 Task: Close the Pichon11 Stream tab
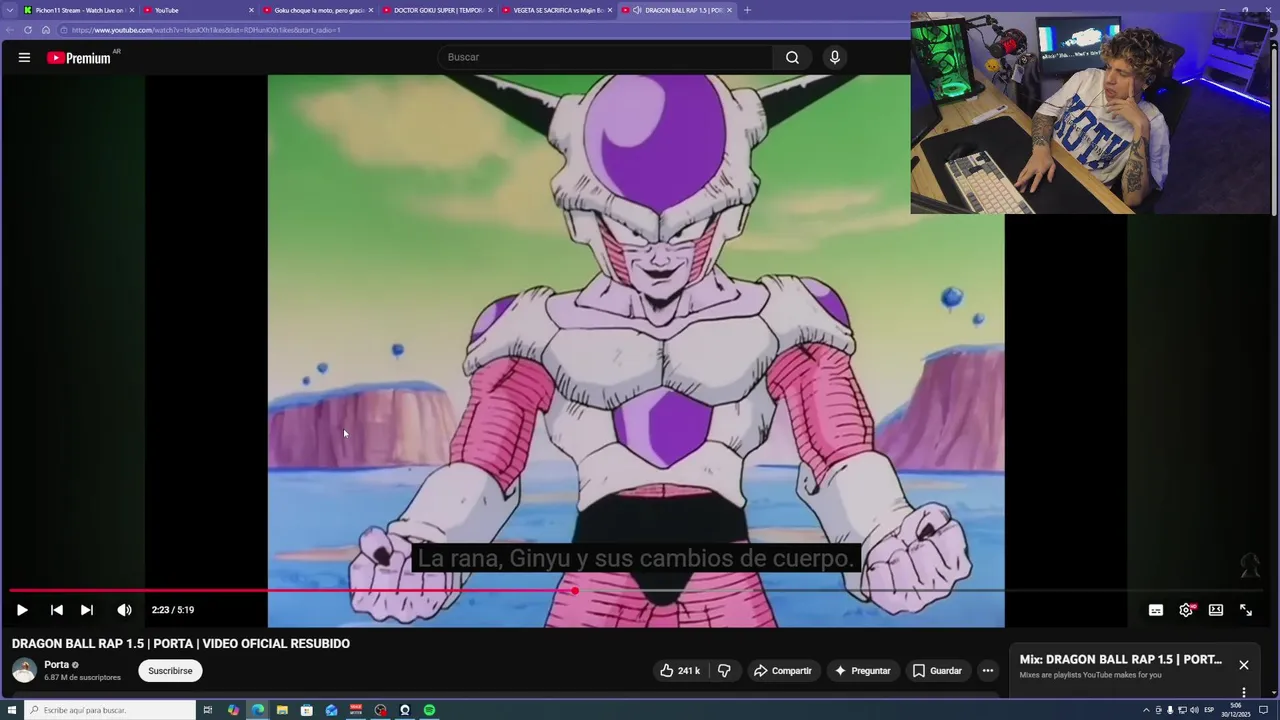coord(131,10)
